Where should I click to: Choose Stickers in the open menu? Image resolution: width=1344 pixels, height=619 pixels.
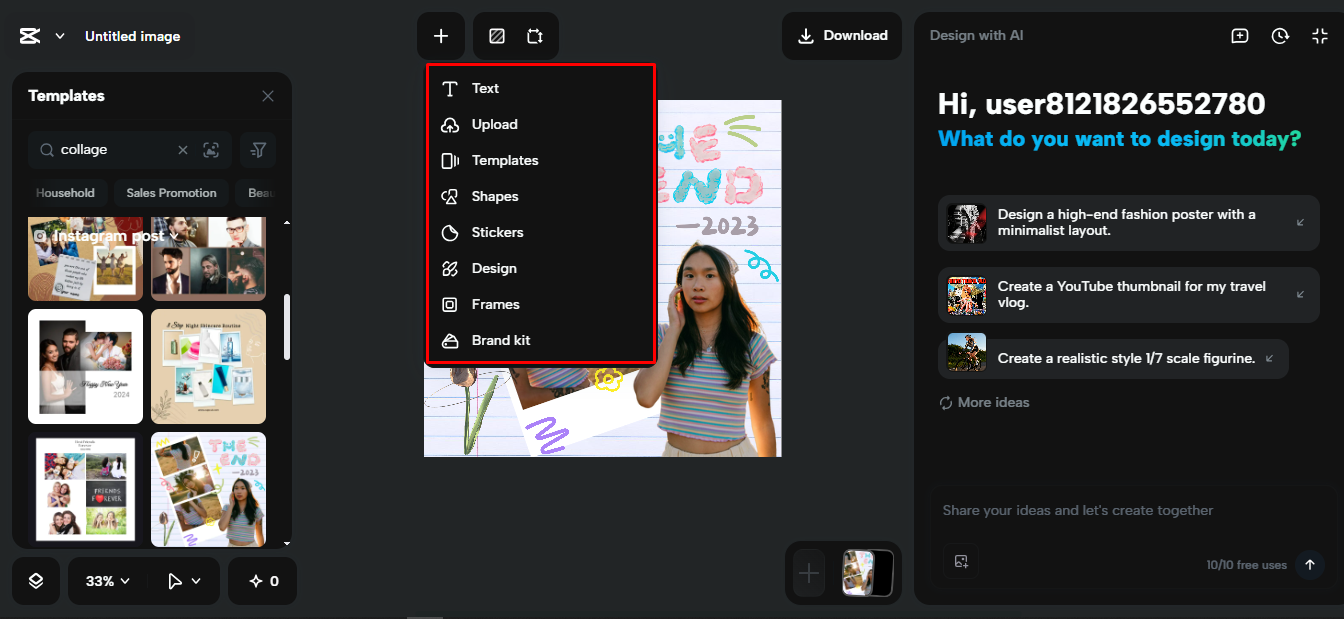[497, 232]
